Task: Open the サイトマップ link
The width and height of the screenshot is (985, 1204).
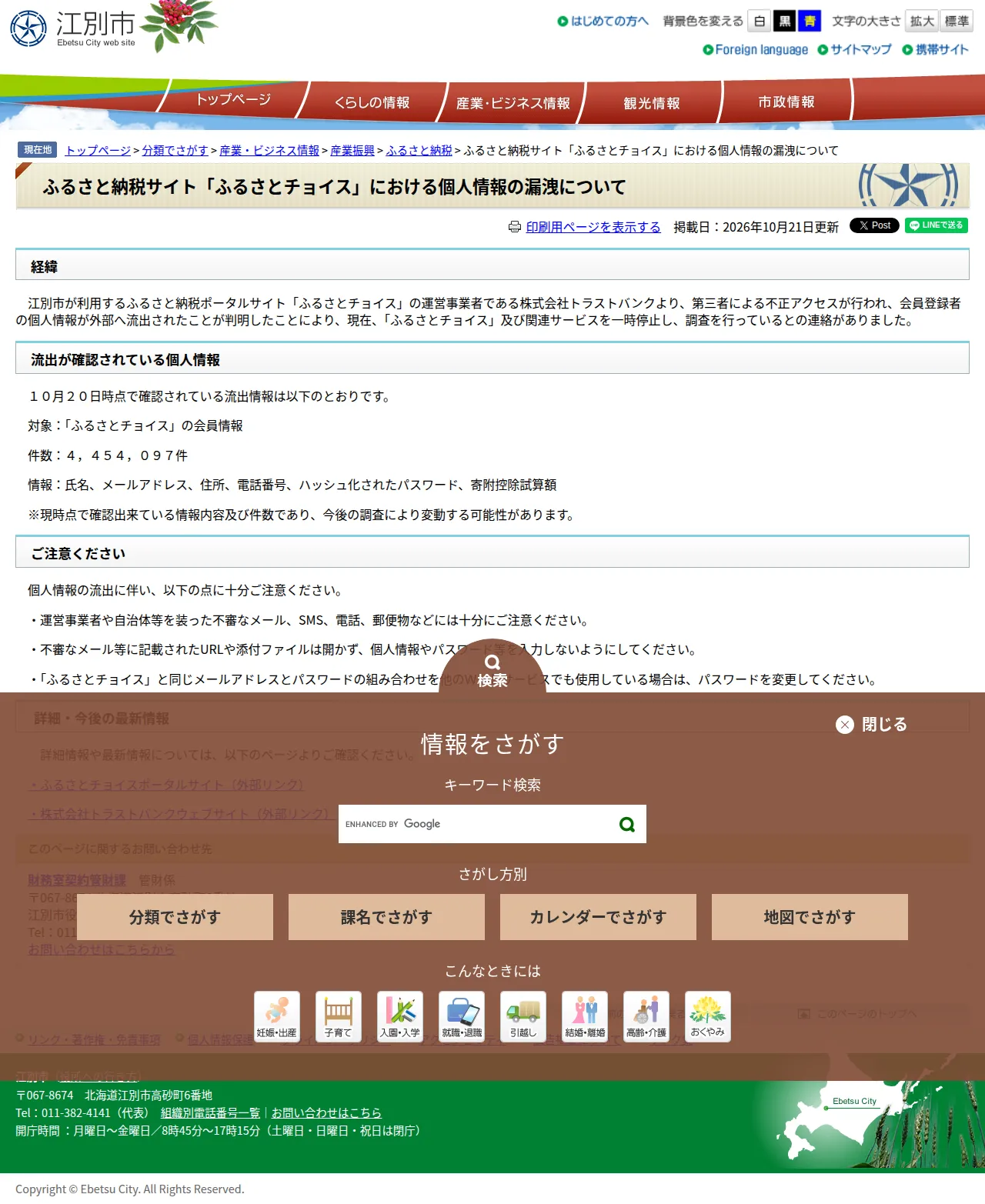Action: (x=854, y=49)
